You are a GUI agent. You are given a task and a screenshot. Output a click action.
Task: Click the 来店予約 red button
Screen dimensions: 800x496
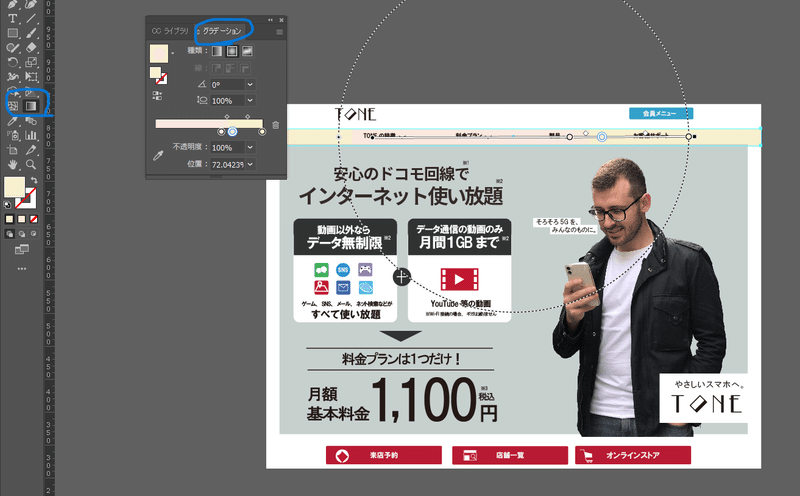(x=384, y=455)
